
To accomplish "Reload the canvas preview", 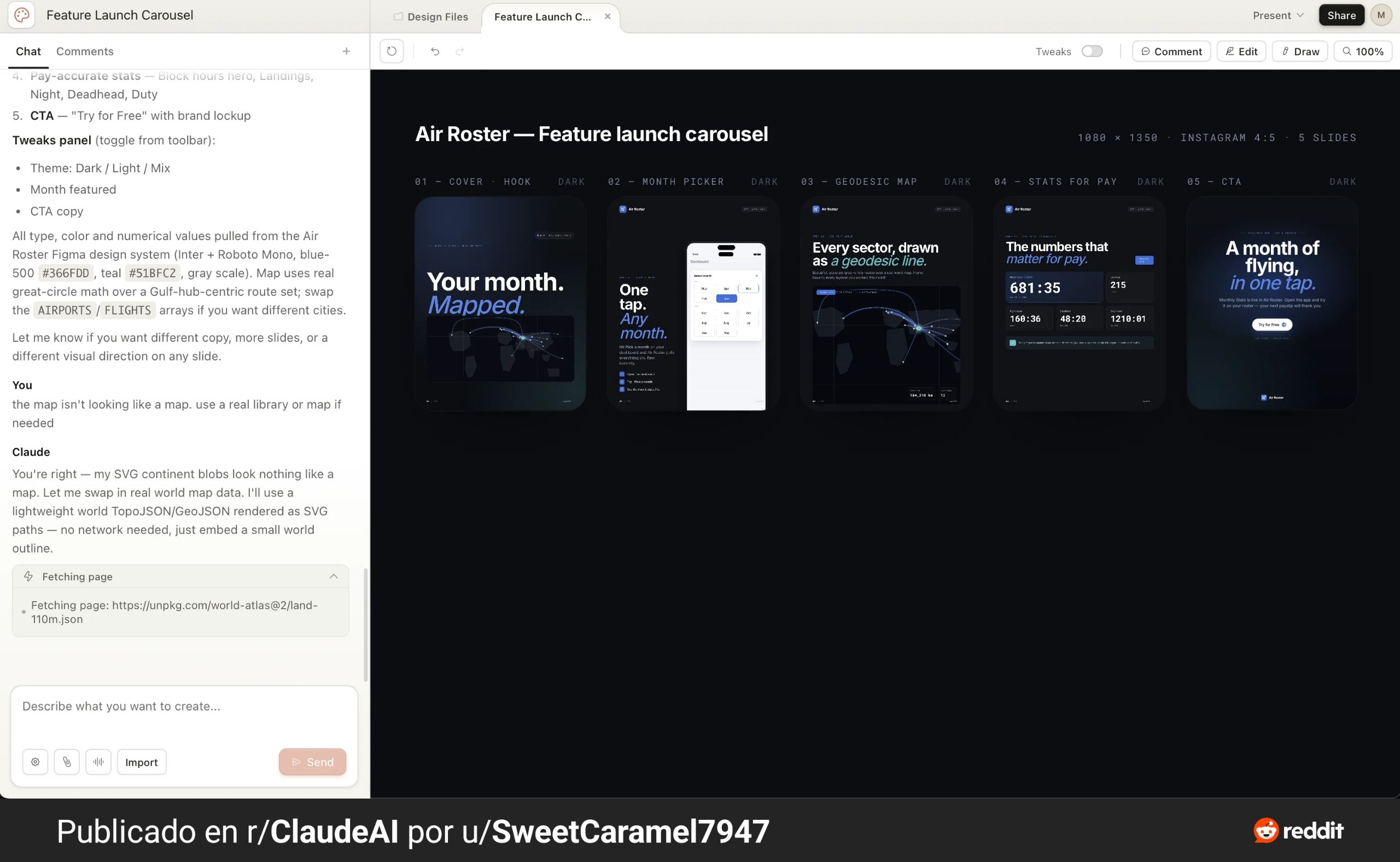I will tap(392, 51).
